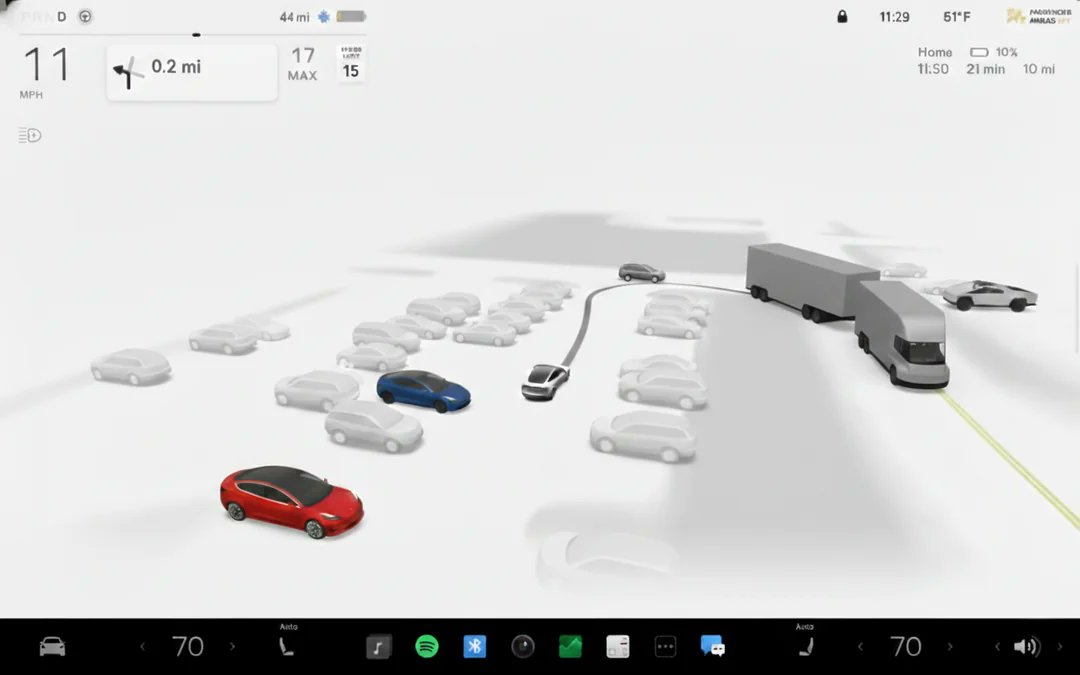Raise the driver-side temperature with right chevron
This screenshot has width=1080, height=675.
point(232,647)
